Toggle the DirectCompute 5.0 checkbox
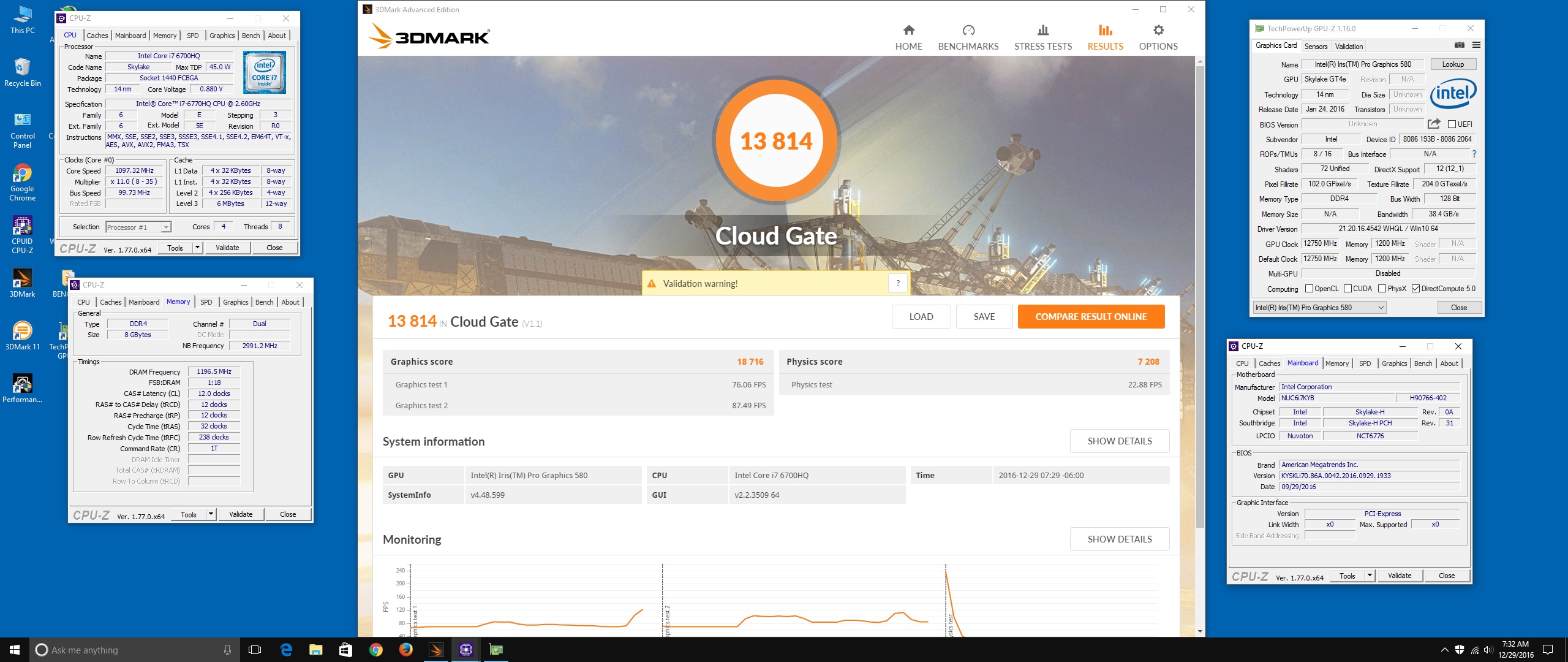 click(1415, 289)
